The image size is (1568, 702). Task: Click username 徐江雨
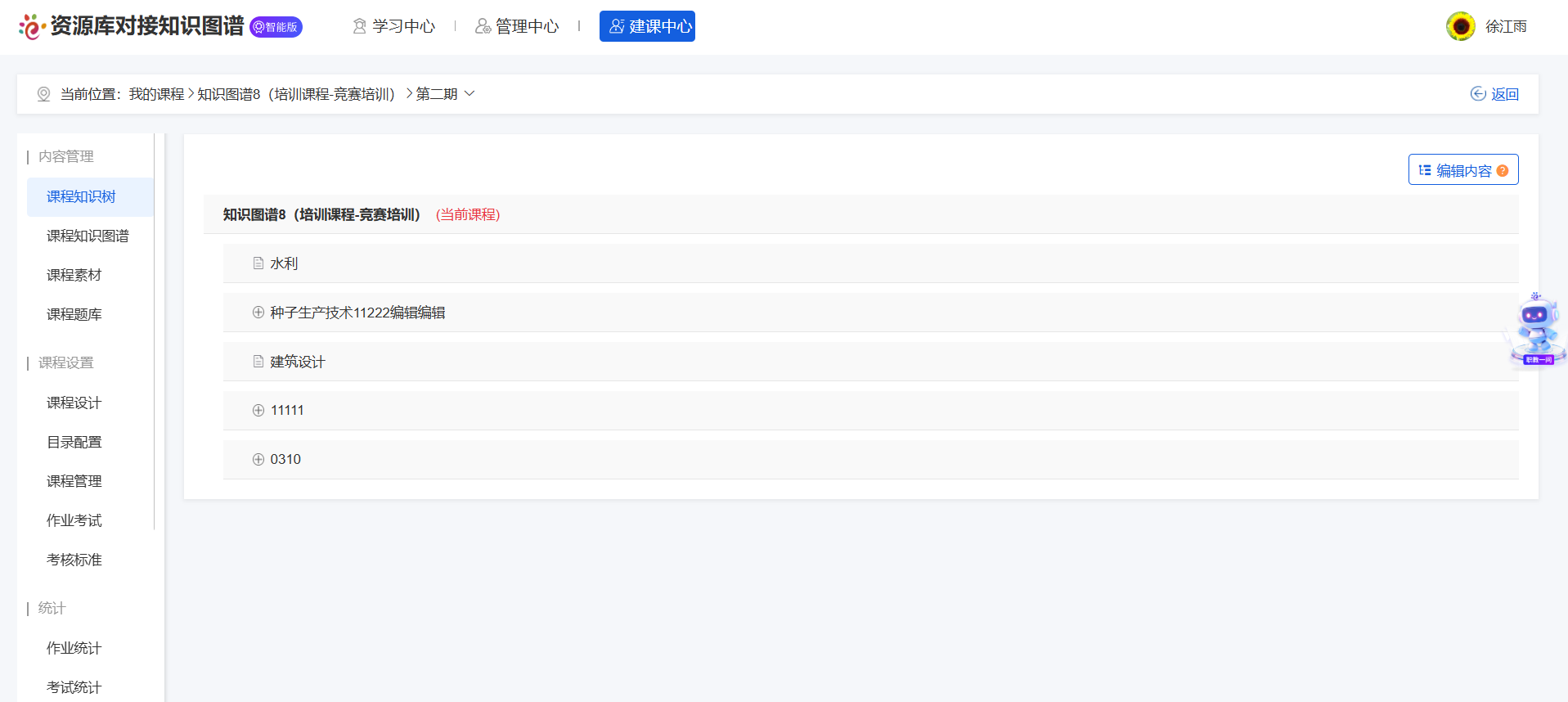[x=1506, y=26]
